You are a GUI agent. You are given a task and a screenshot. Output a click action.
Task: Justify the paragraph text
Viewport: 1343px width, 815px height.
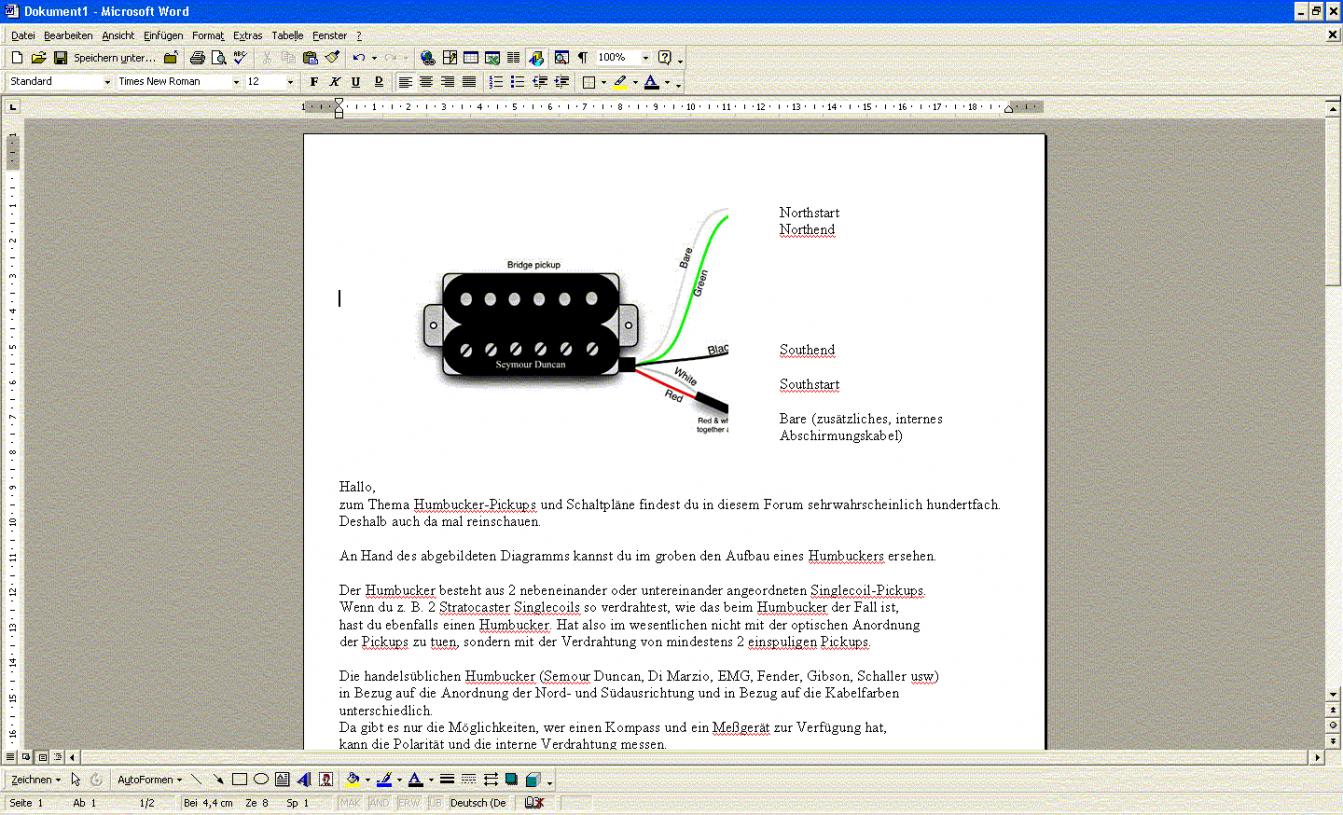coord(469,82)
